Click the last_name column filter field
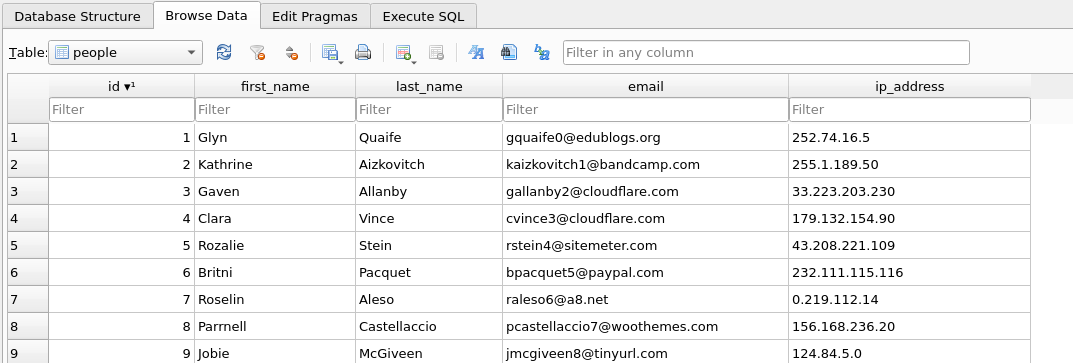1073x363 pixels. pyautogui.click(x=429, y=110)
